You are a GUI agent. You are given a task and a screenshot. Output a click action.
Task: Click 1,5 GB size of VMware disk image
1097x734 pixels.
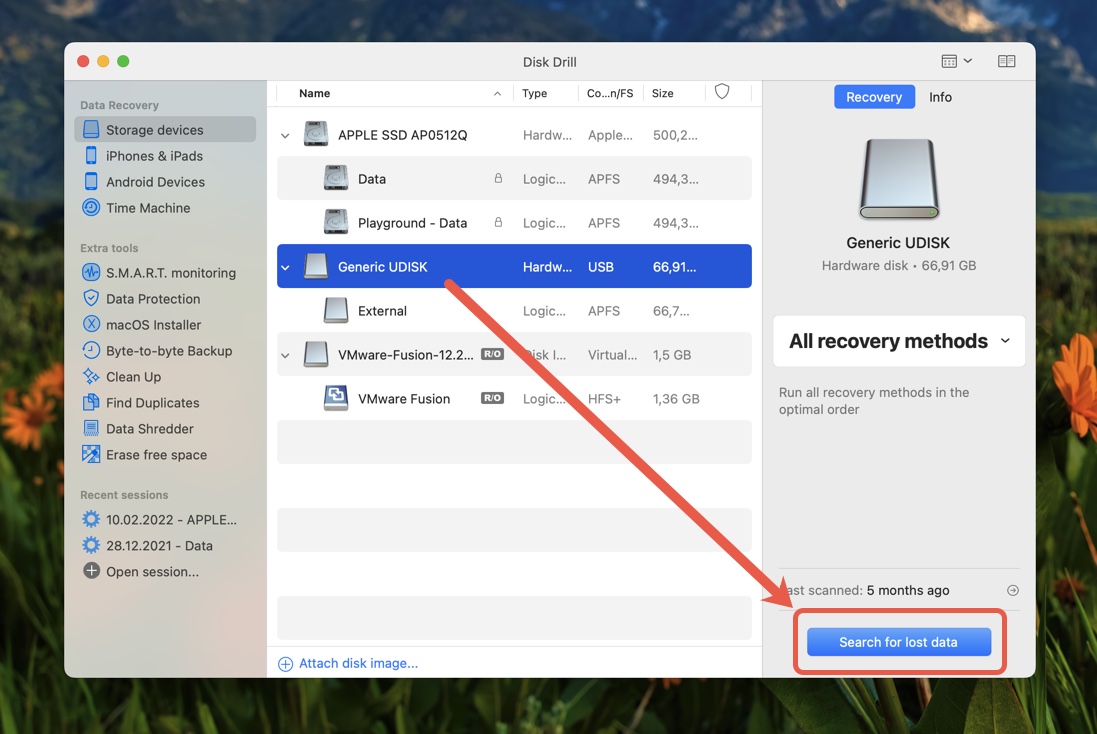(x=672, y=355)
